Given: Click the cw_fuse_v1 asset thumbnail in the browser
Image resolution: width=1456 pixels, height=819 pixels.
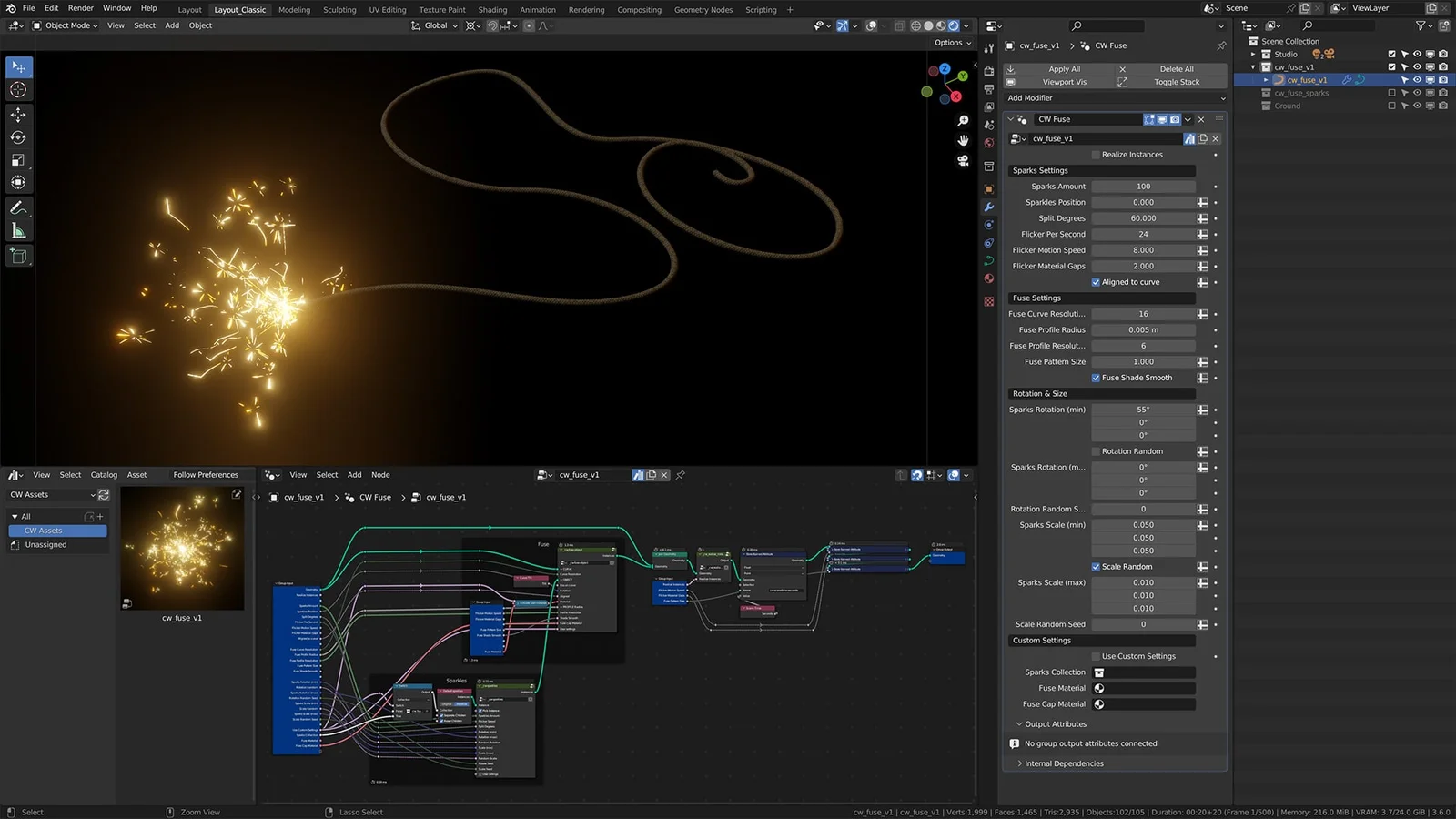Looking at the screenshot, I should (x=182, y=551).
